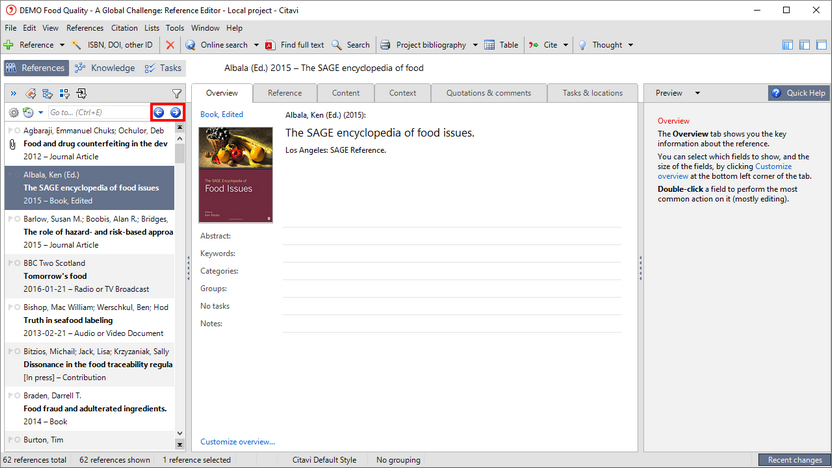Click the import filter icon
This screenshot has height=468, width=832.
tap(82, 94)
